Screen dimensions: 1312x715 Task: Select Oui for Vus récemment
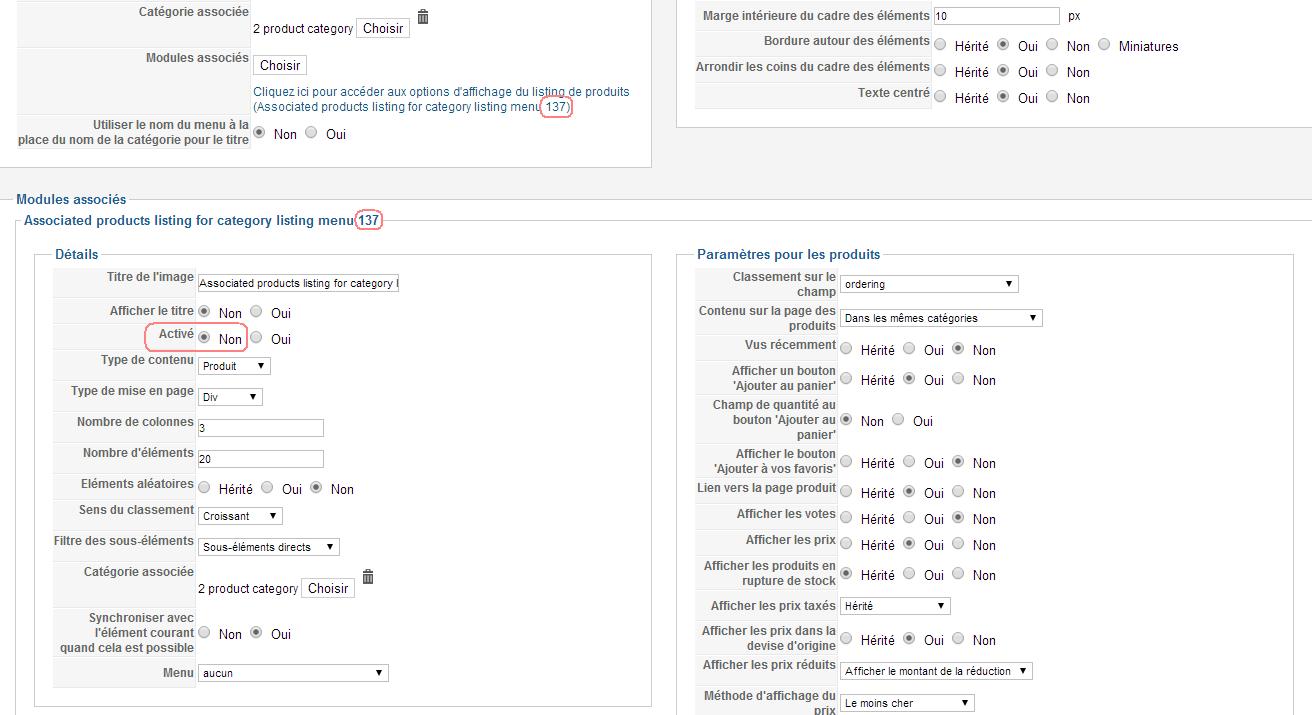pos(909,348)
